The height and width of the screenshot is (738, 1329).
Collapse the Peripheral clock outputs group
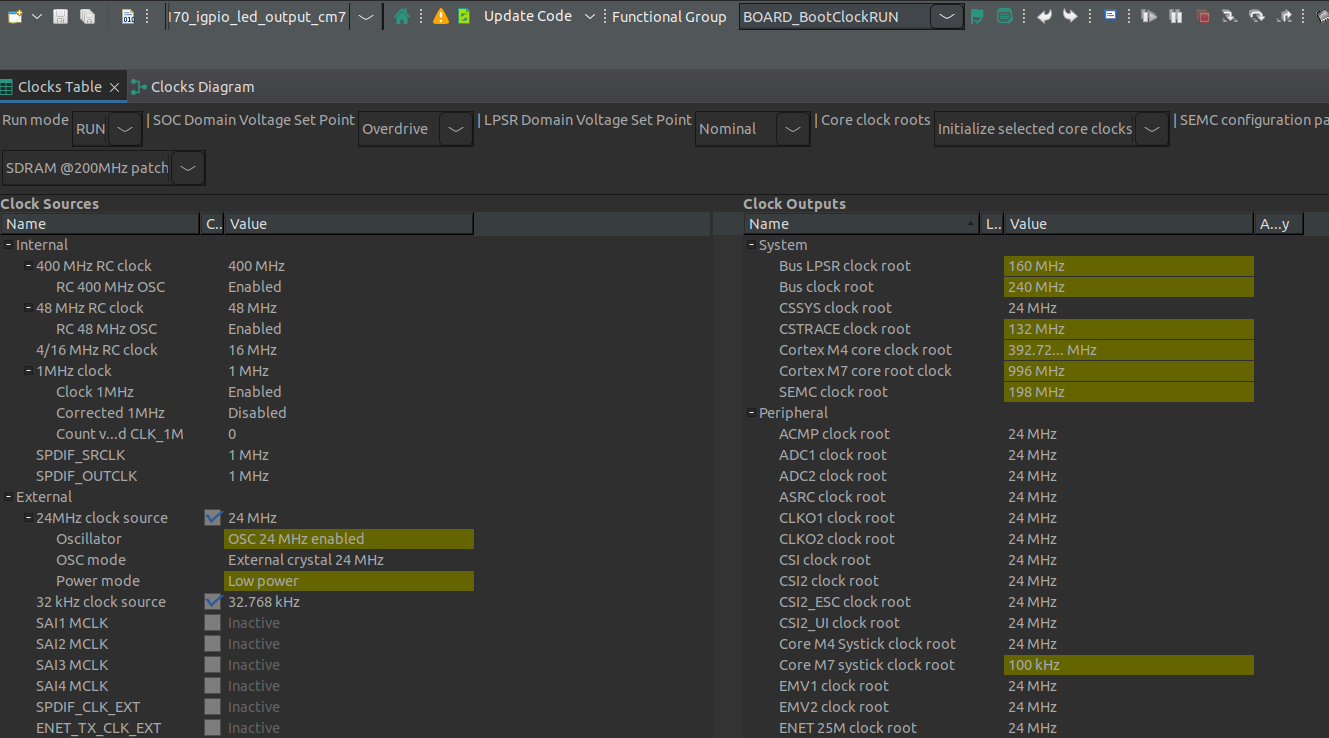(x=751, y=412)
